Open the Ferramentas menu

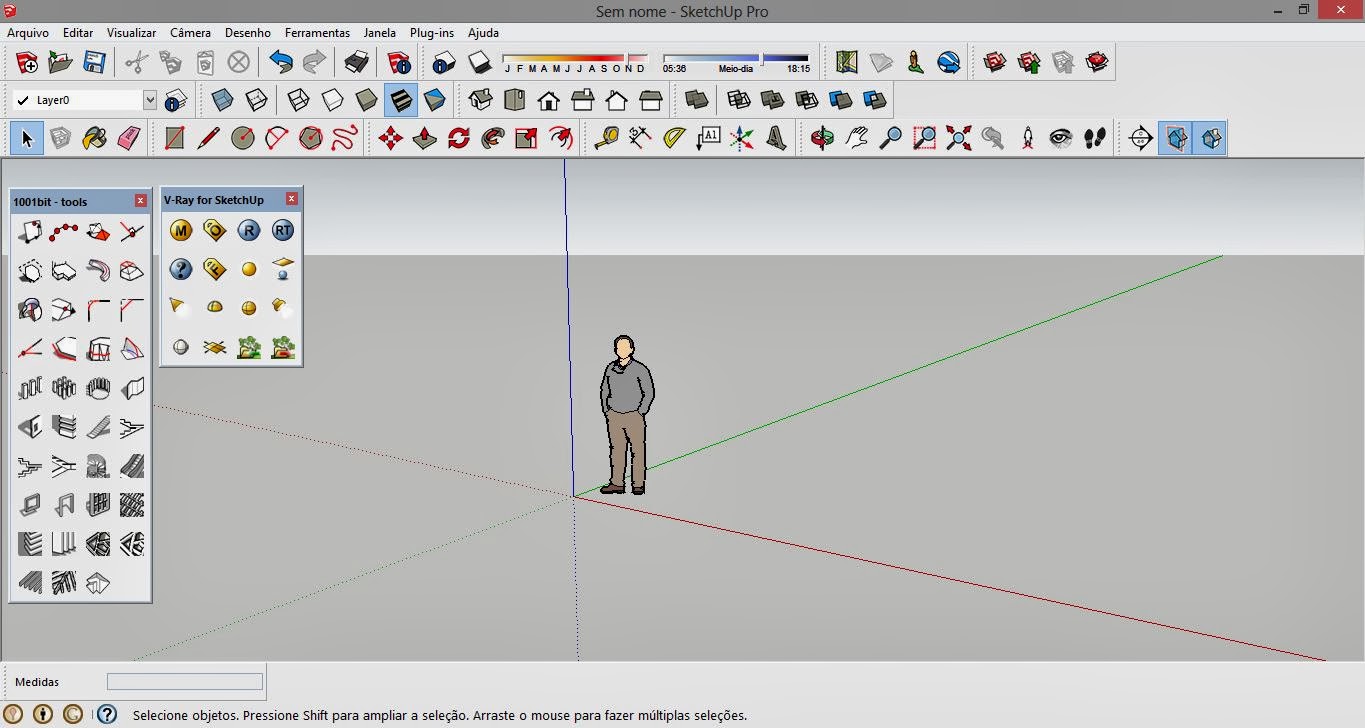coord(317,33)
